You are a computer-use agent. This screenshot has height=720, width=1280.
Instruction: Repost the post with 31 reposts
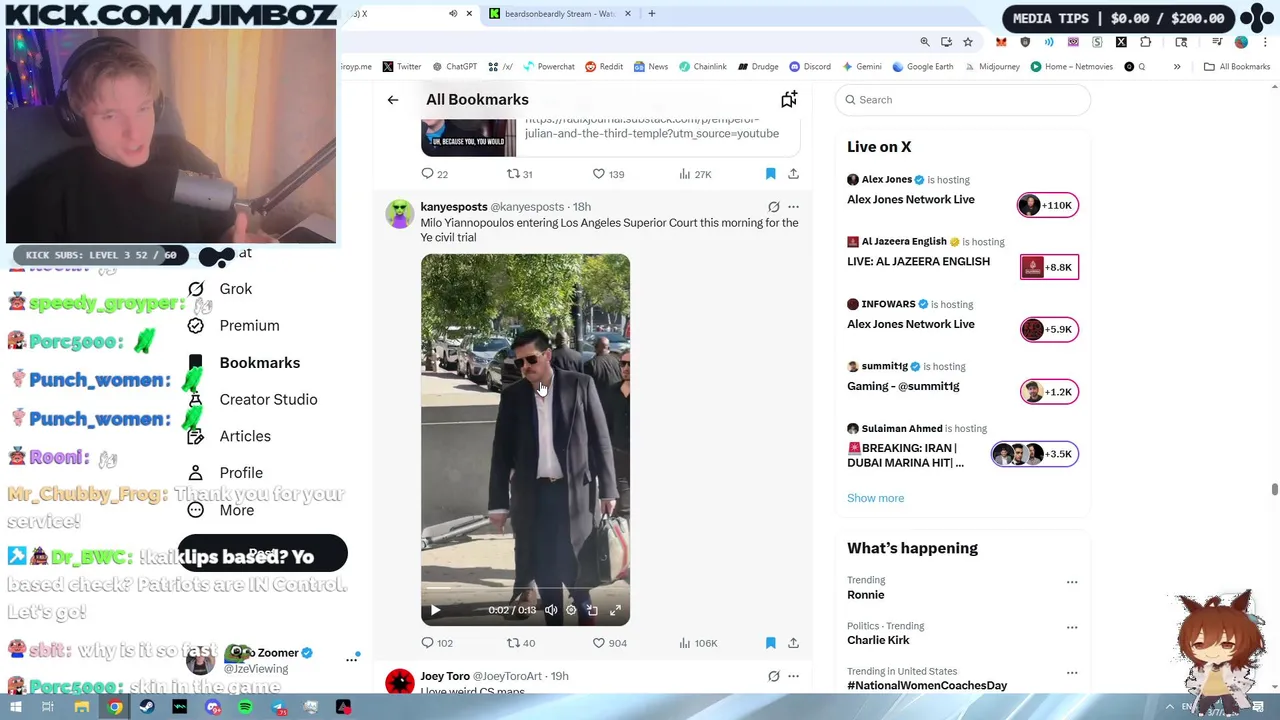tap(520, 174)
